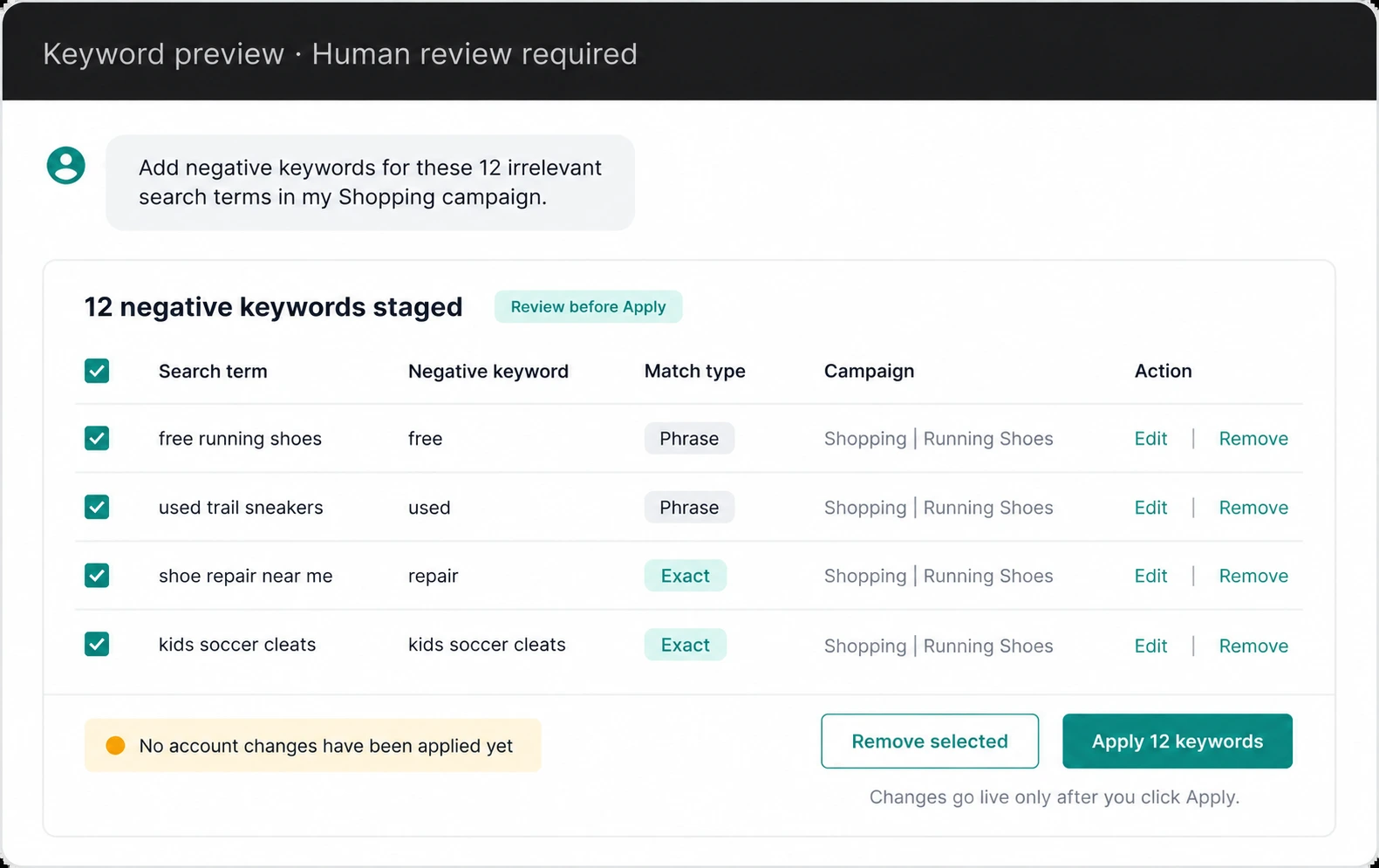
Task: Select Exact match type for repair
Action: [x=686, y=576]
